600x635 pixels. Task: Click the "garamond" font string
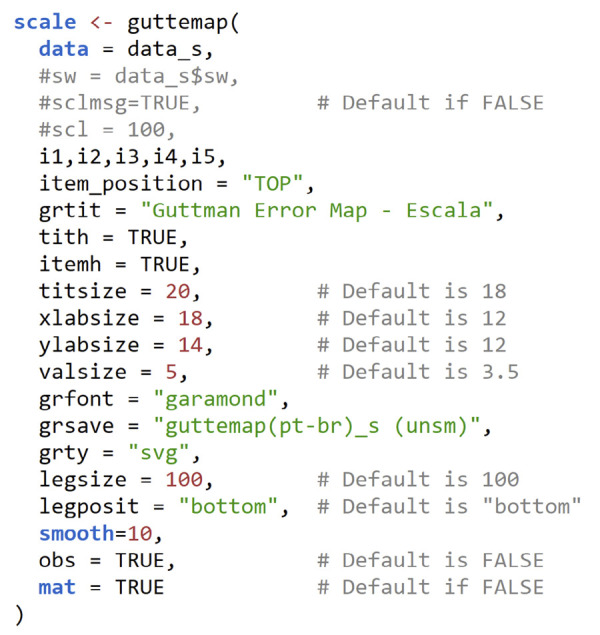coord(215,399)
